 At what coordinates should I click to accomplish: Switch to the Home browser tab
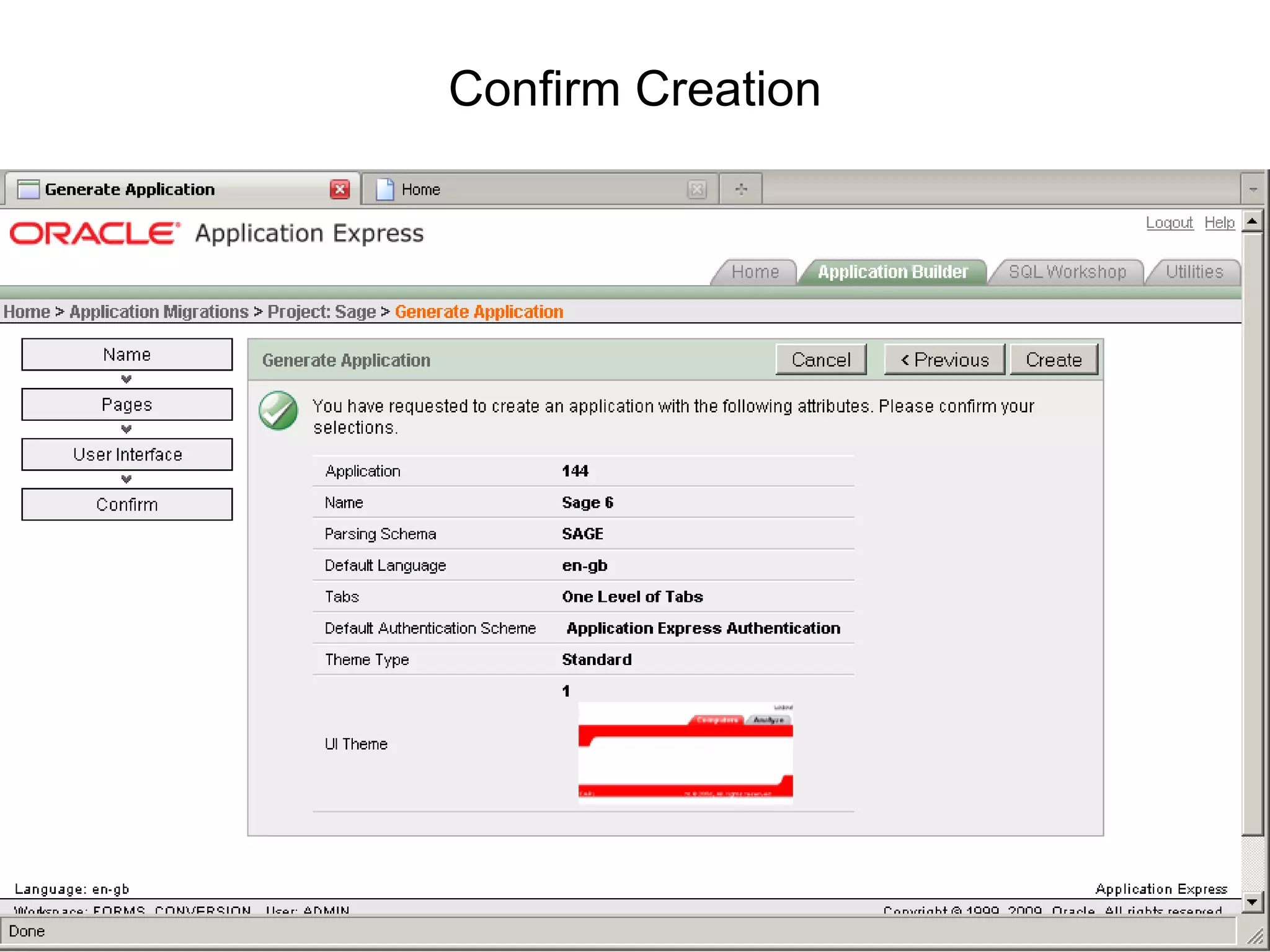coord(540,189)
